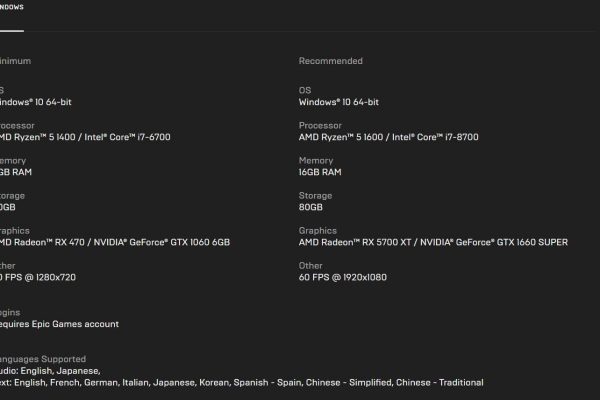
Task: Click the recommended OS label
Action: click(x=305, y=90)
